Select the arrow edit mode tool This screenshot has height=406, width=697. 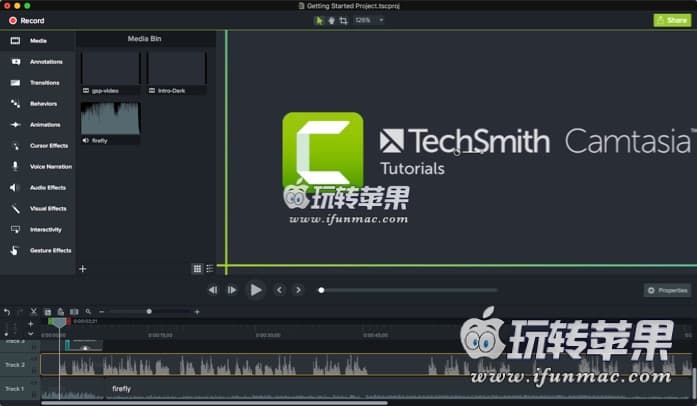click(319, 20)
